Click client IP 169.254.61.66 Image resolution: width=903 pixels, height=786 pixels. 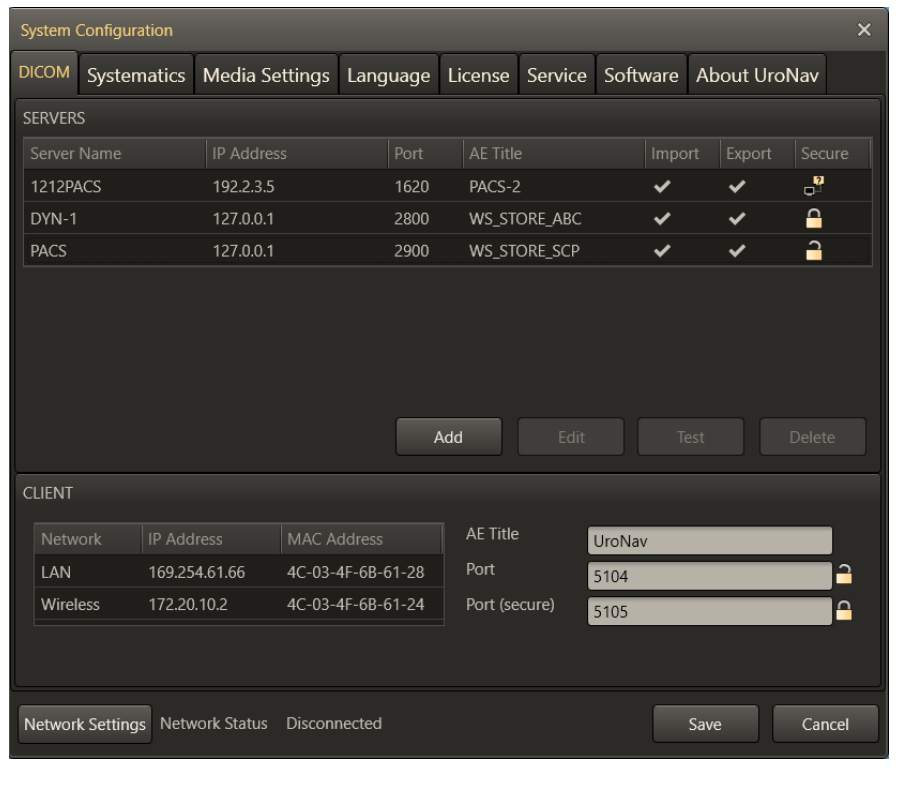[x=197, y=572]
